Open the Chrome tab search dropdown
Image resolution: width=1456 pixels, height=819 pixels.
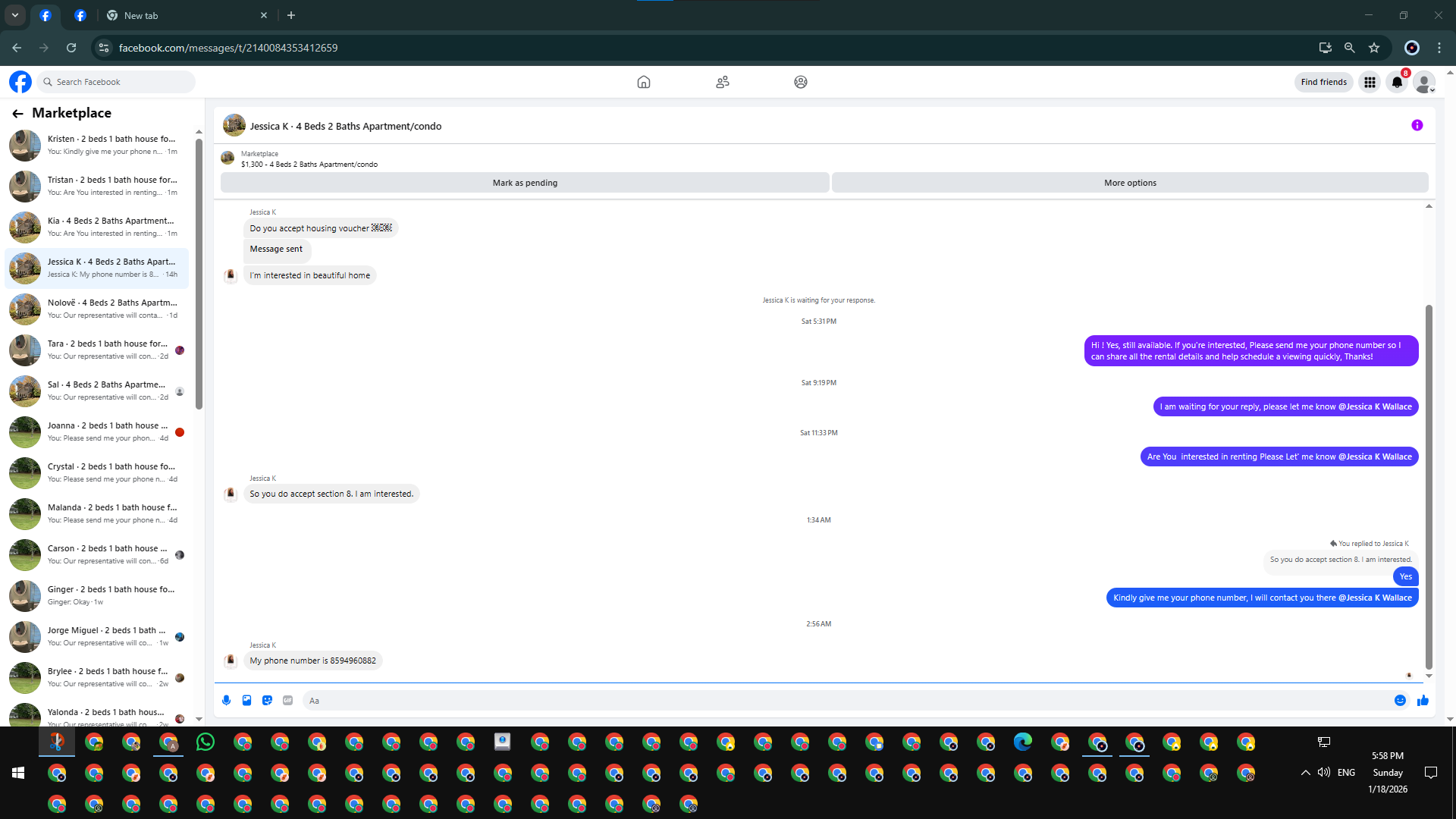click(x=15, y=15)
